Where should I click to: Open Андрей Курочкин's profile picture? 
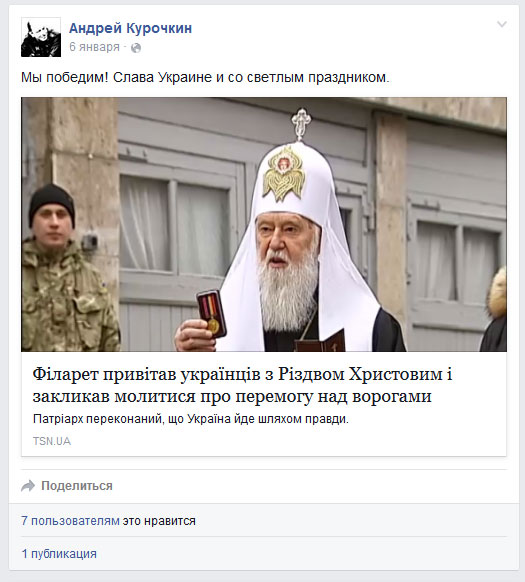[x=41, y=37]
